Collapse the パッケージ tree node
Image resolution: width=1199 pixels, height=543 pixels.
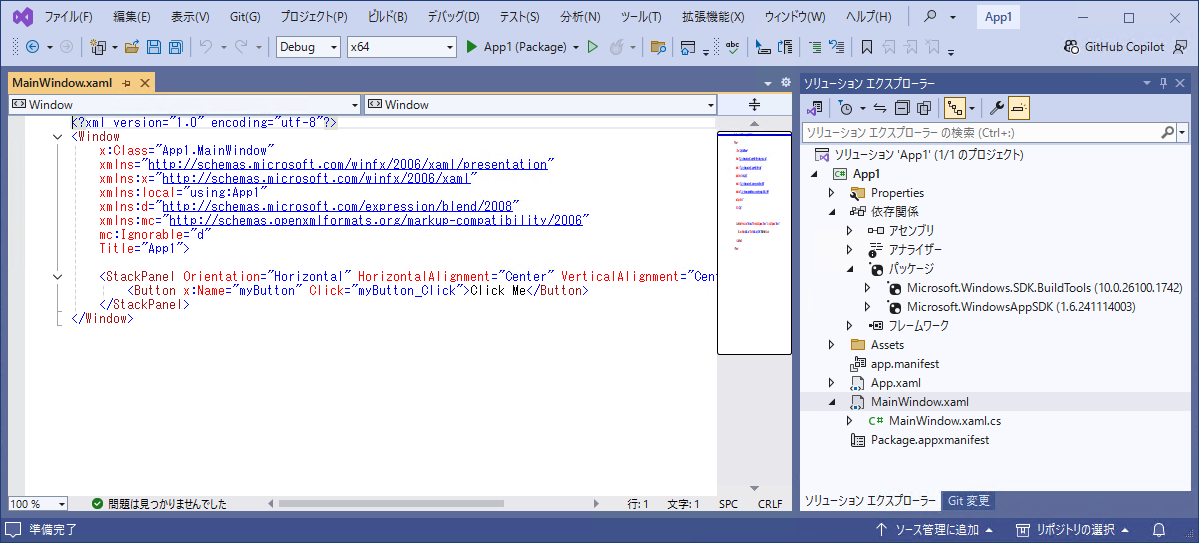pyautogui.click(x=849, y=268)
